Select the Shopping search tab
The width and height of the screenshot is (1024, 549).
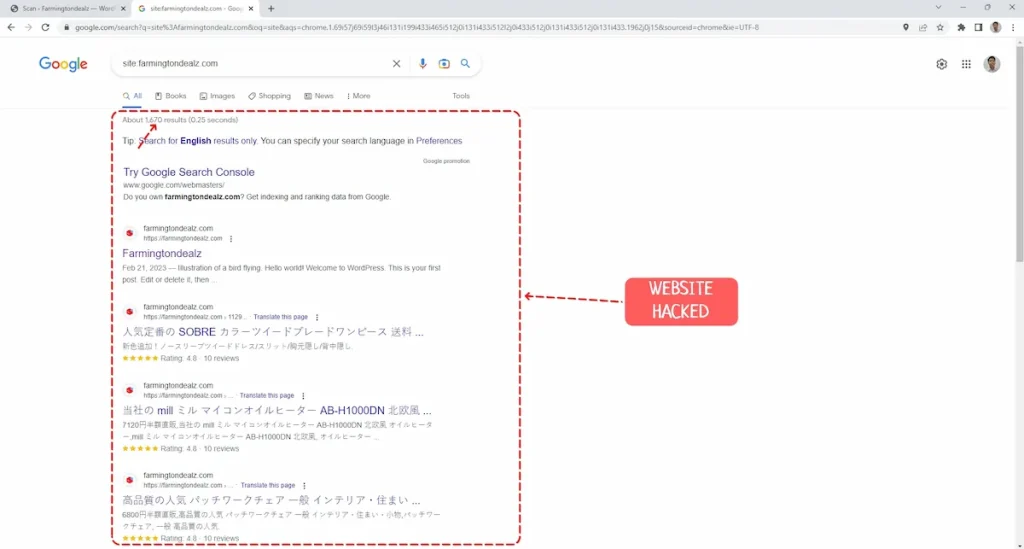[269, 96]
